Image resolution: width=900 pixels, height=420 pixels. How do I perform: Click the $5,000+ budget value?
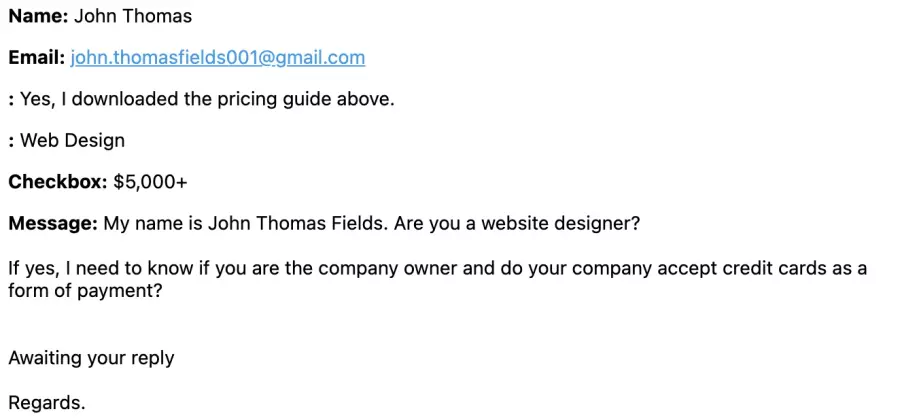coord(150,182)
